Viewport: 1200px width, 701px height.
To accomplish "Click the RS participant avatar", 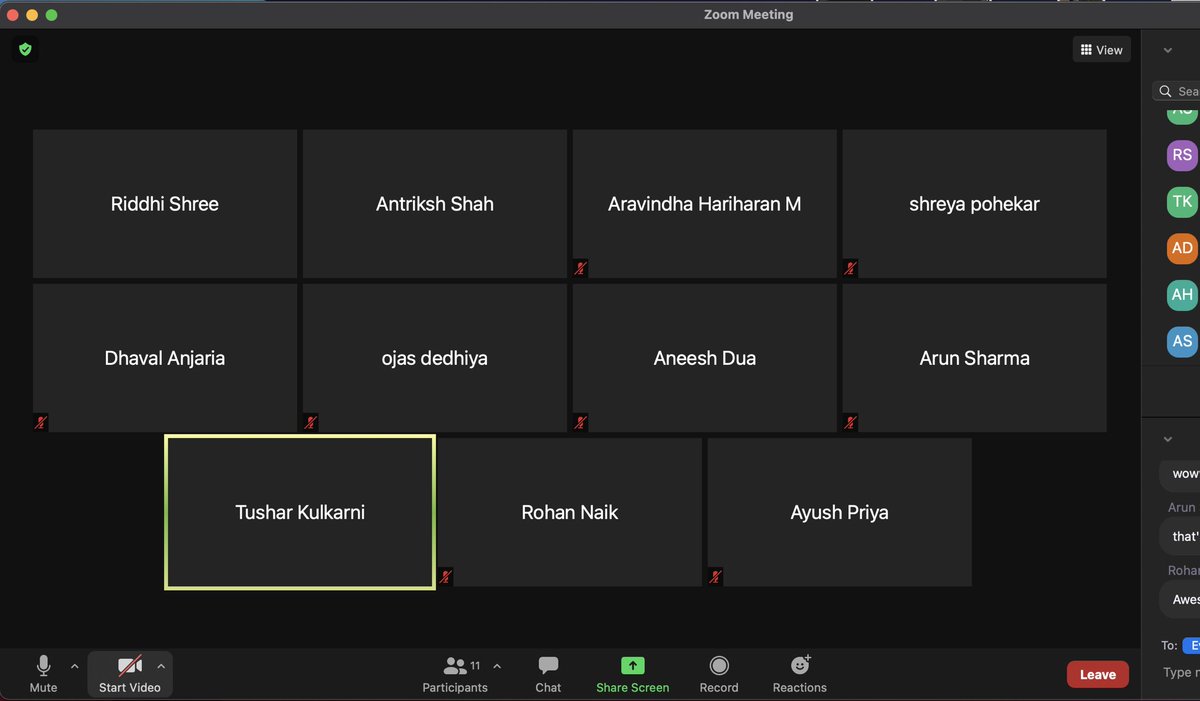I will click(1182, 155).
